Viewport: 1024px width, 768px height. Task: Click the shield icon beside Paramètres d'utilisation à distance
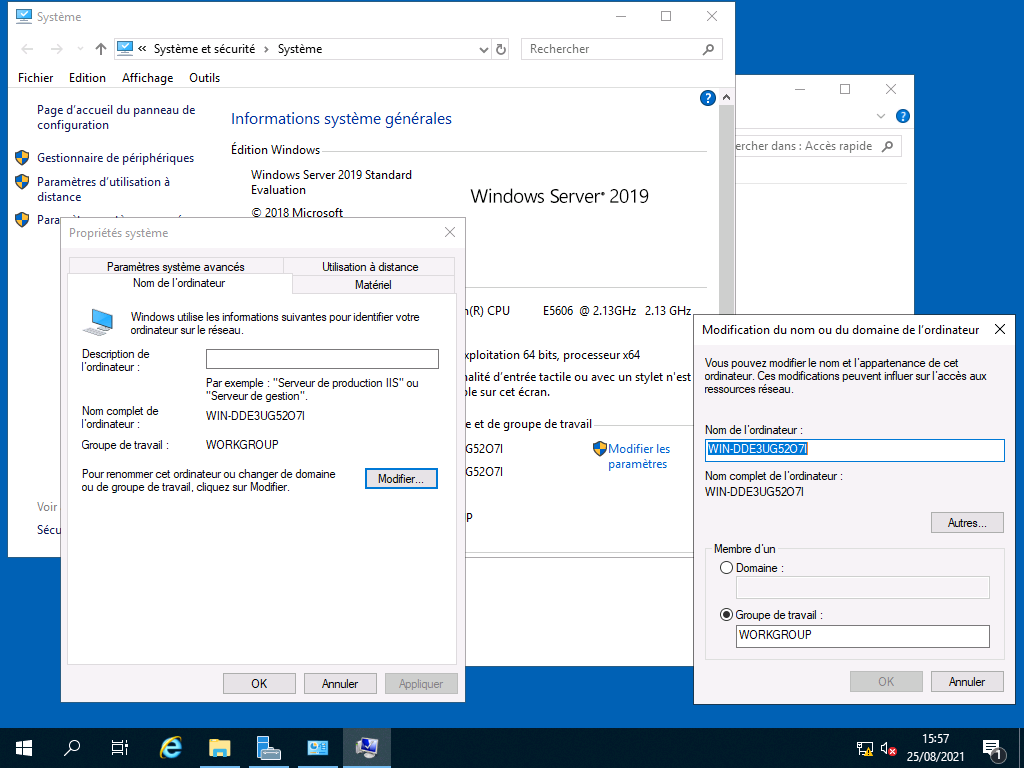(x=22, y=182)
